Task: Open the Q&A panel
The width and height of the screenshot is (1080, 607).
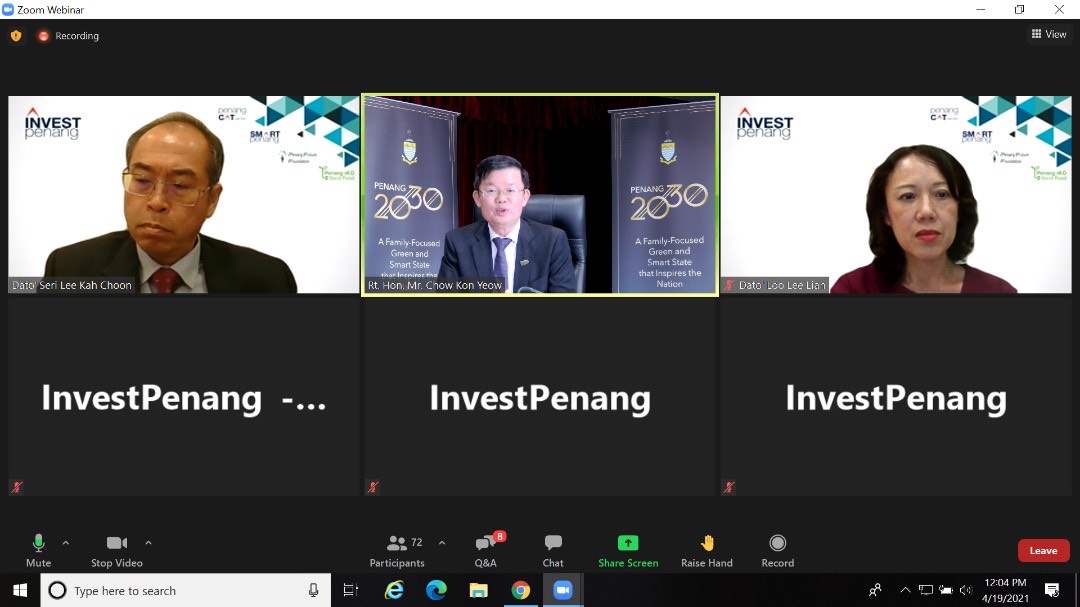Action: pyautogui.click(x=486, y=551)
